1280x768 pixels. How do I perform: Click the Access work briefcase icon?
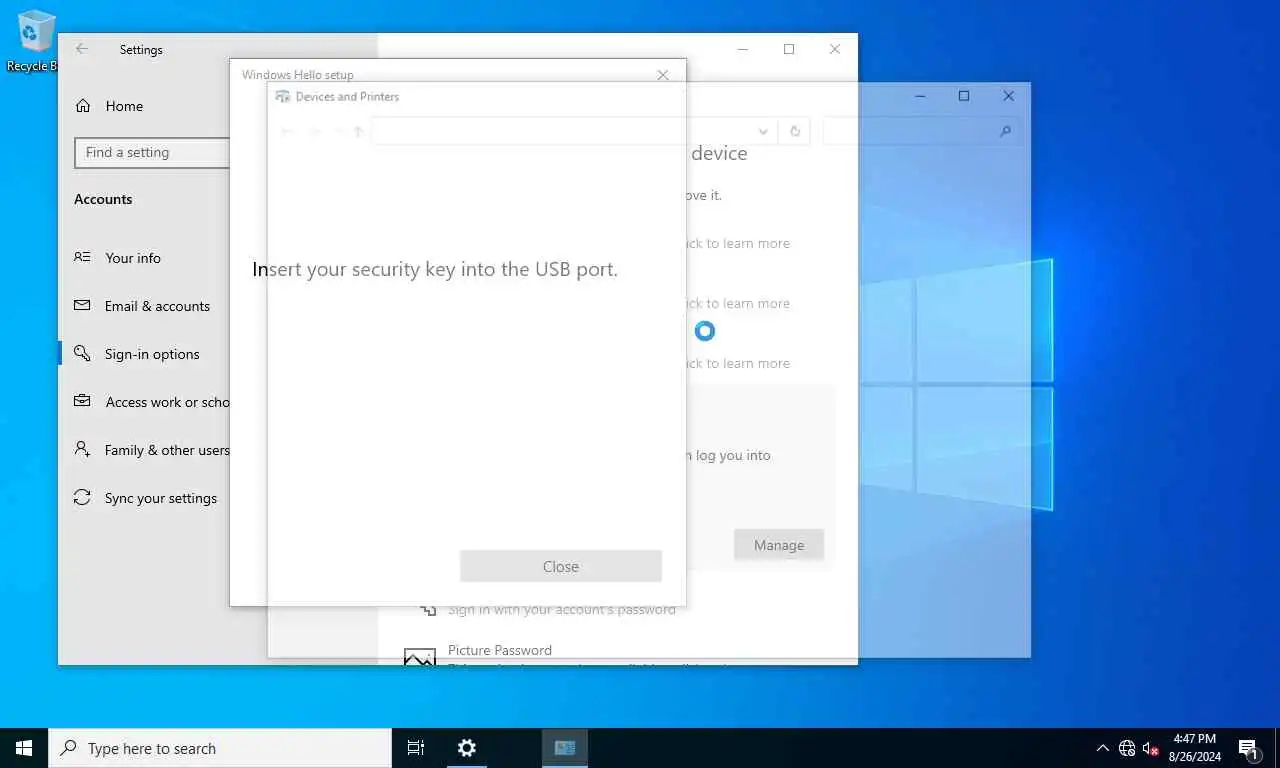(x=82, y=401)
